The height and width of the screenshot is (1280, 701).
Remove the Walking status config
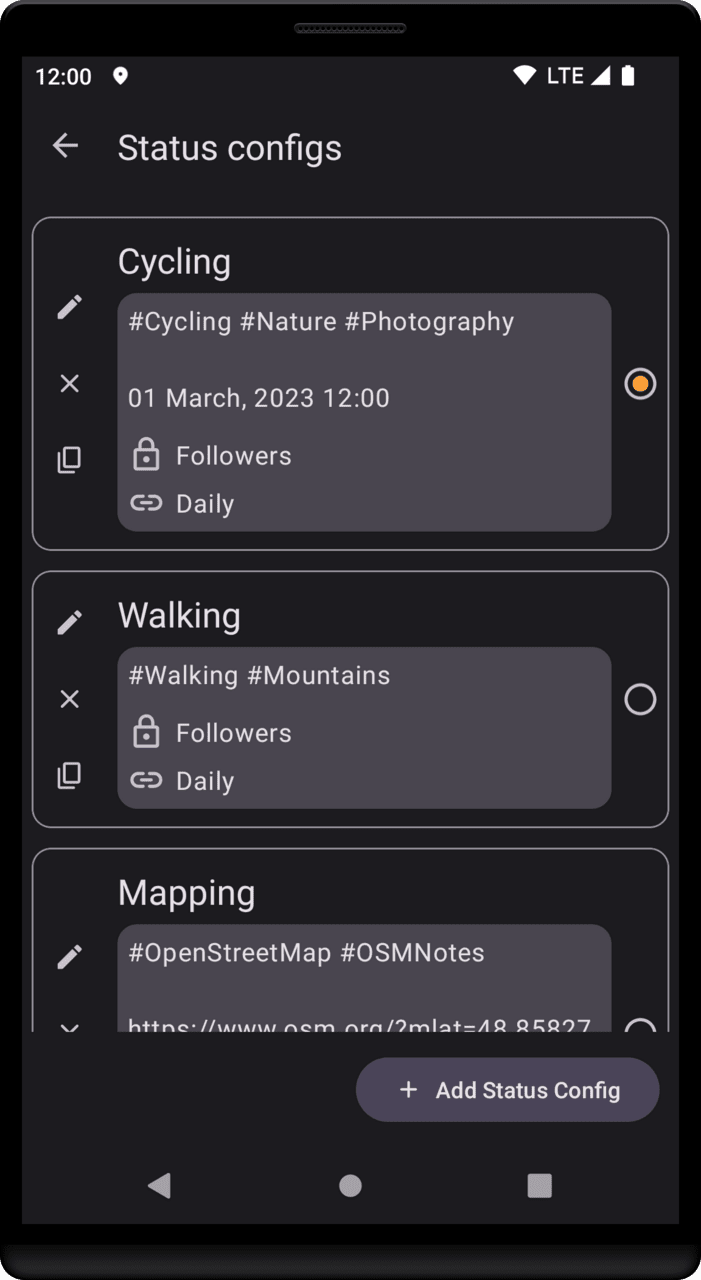[x=69, y=699]
